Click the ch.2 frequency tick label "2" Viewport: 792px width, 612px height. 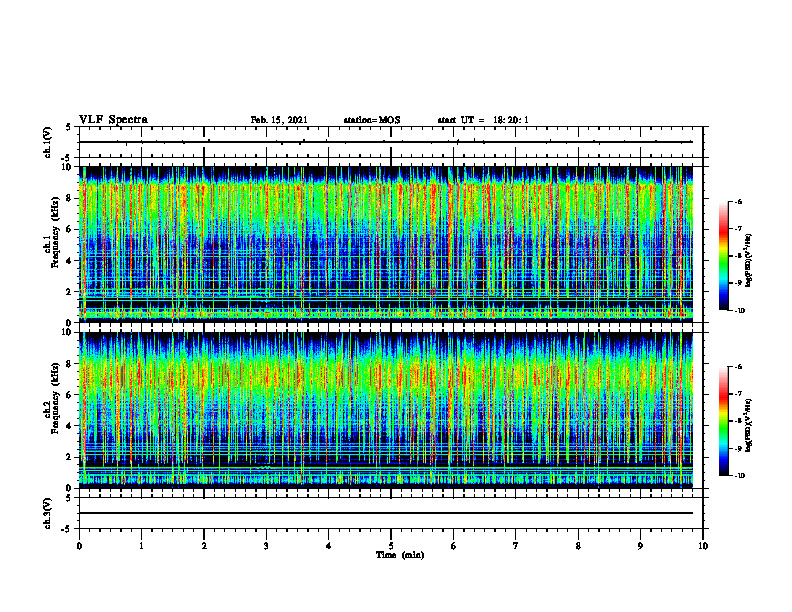[69, 457]
